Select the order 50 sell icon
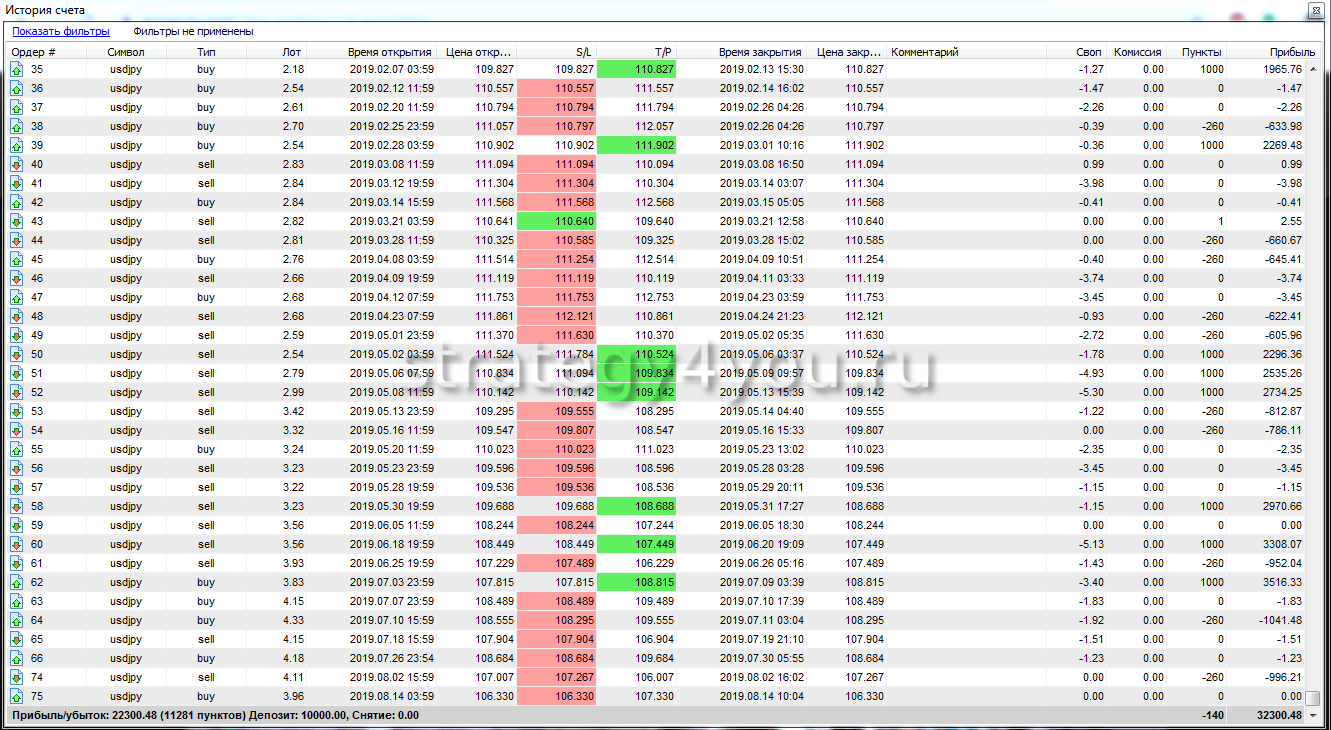This screenshot has width=1331, height=730. point(17,354)
